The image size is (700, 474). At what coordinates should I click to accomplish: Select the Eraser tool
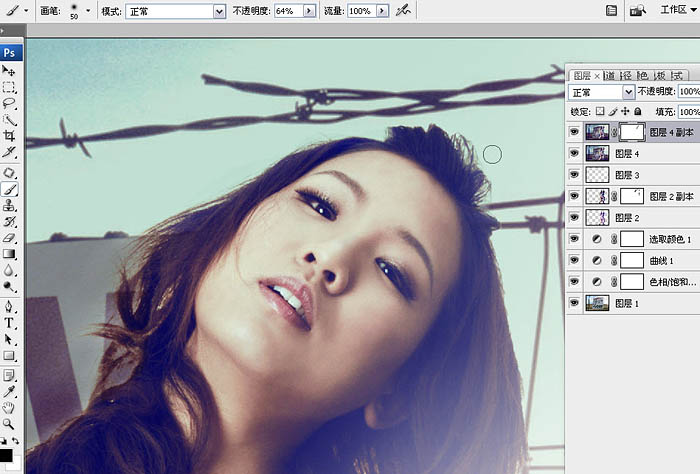pyautogui.click(x=9, y=238)
